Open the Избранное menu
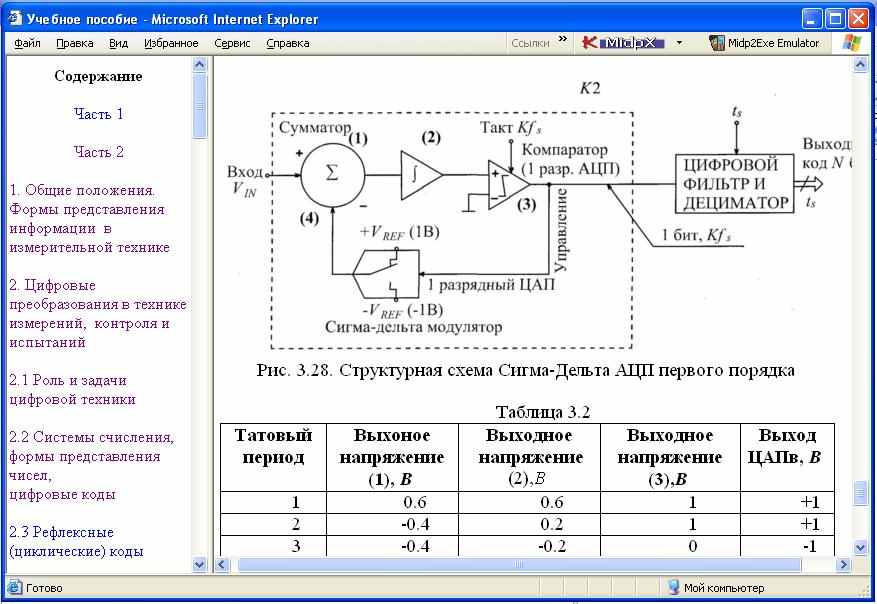Image resolution: width=877 pixels, height=604 pixels. (x=171, y=44)
